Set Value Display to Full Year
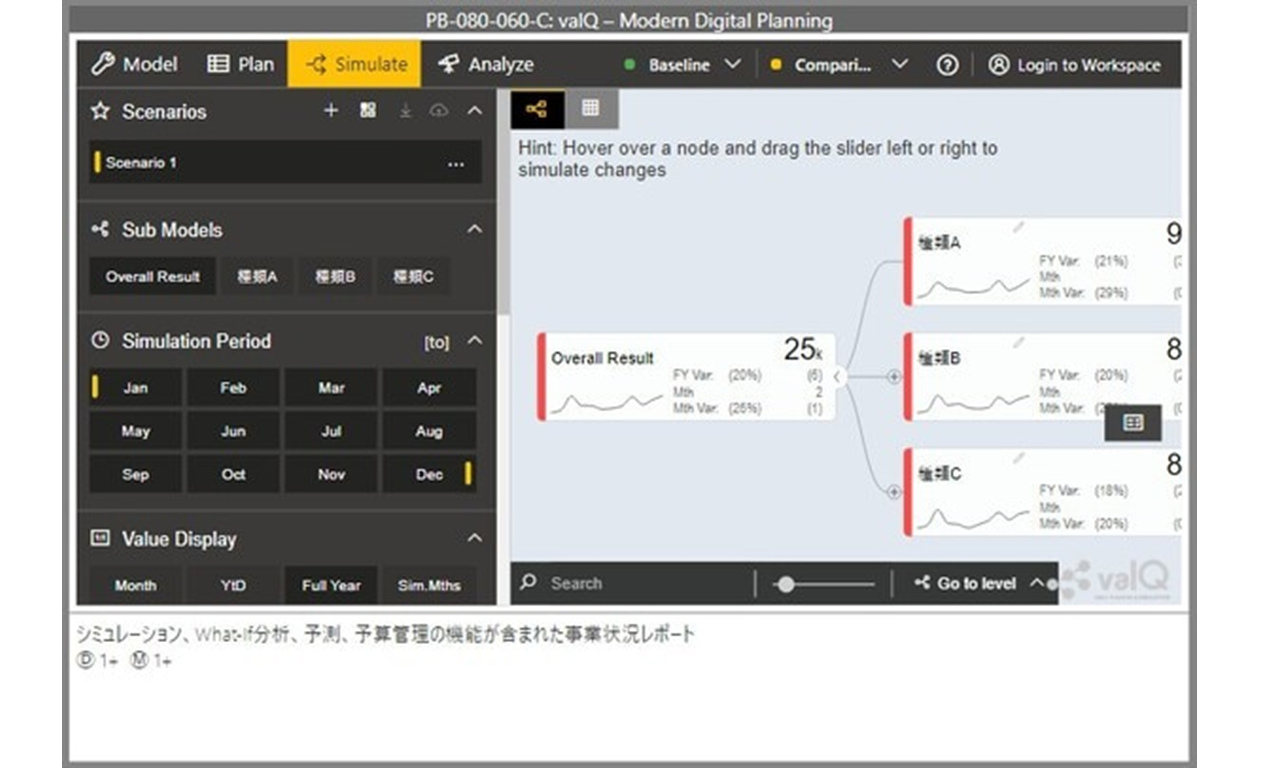The height and width of the screenshot is (768, 1280). click(331, 585)
